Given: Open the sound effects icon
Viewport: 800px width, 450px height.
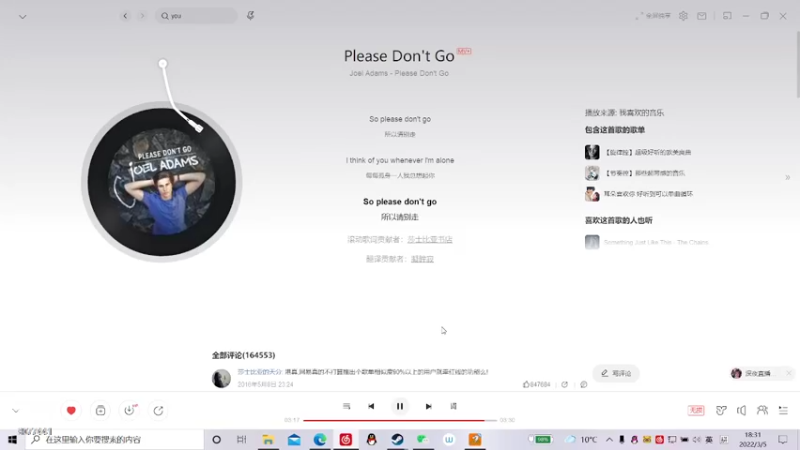Looking at the screenshot, I should [x=721, y=410].
